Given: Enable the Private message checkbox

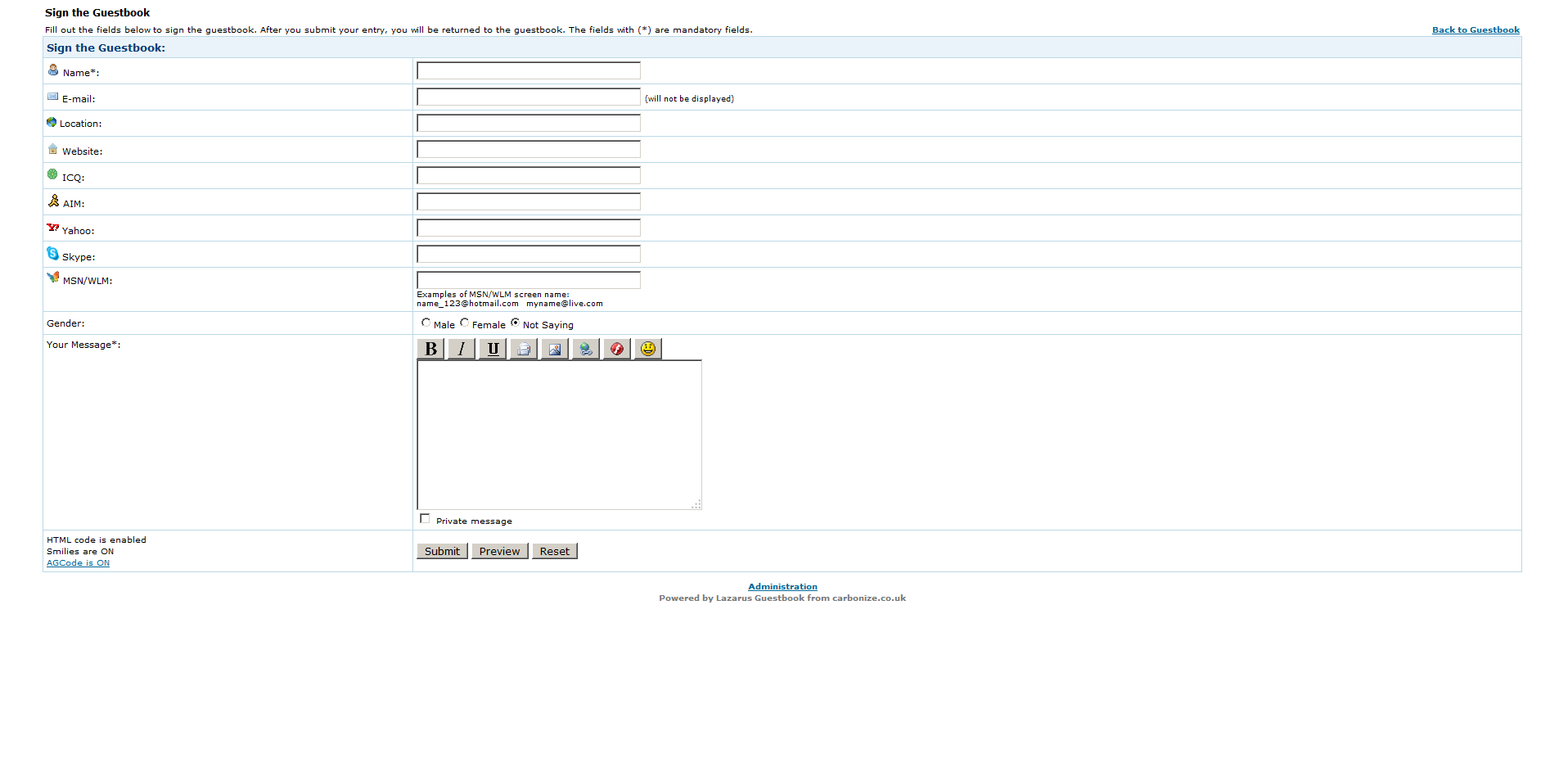Looking at the screenshot, I should (x=425, y=518).
